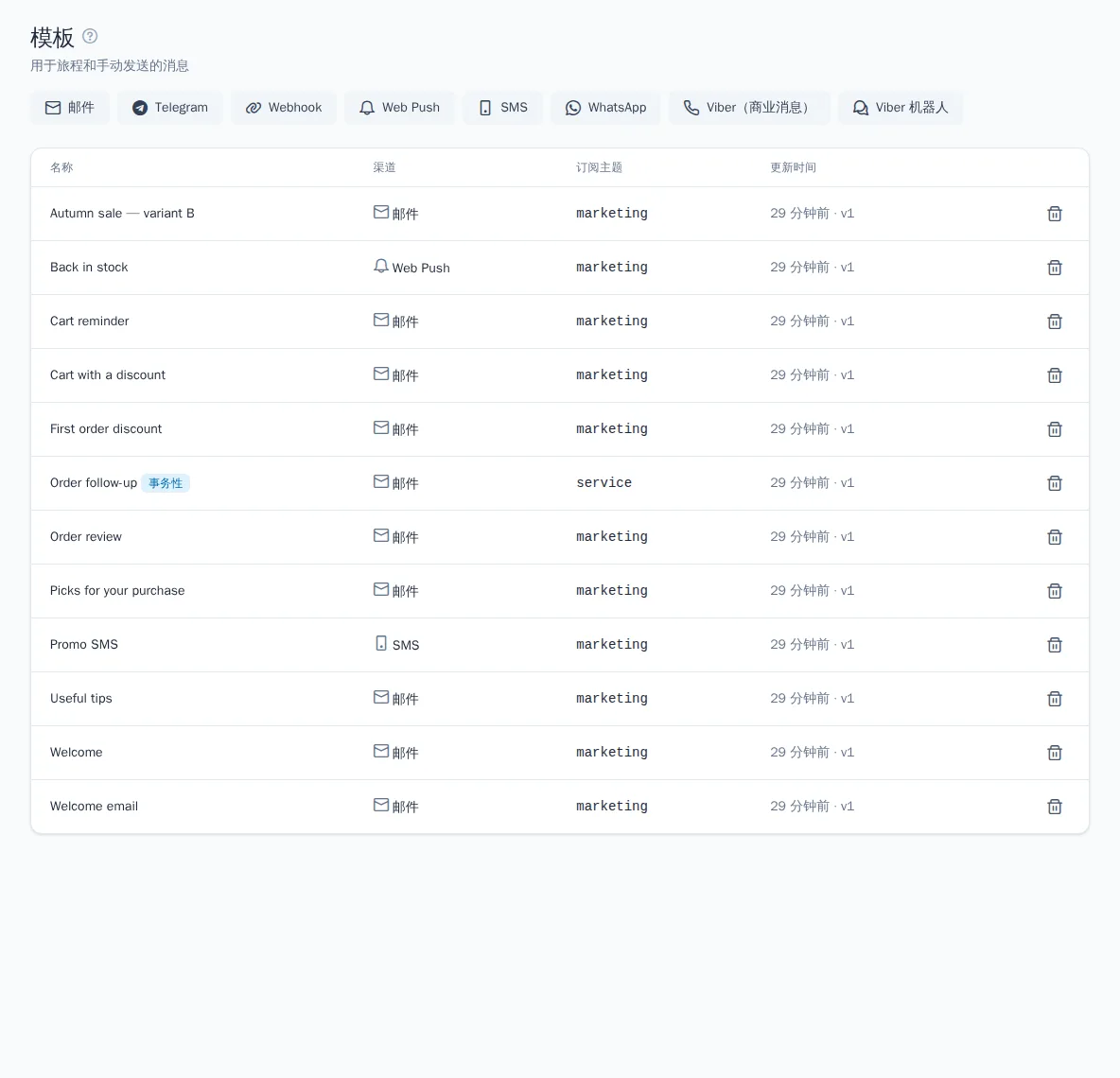Open the Picks for your purchase template

pos(117,590)
